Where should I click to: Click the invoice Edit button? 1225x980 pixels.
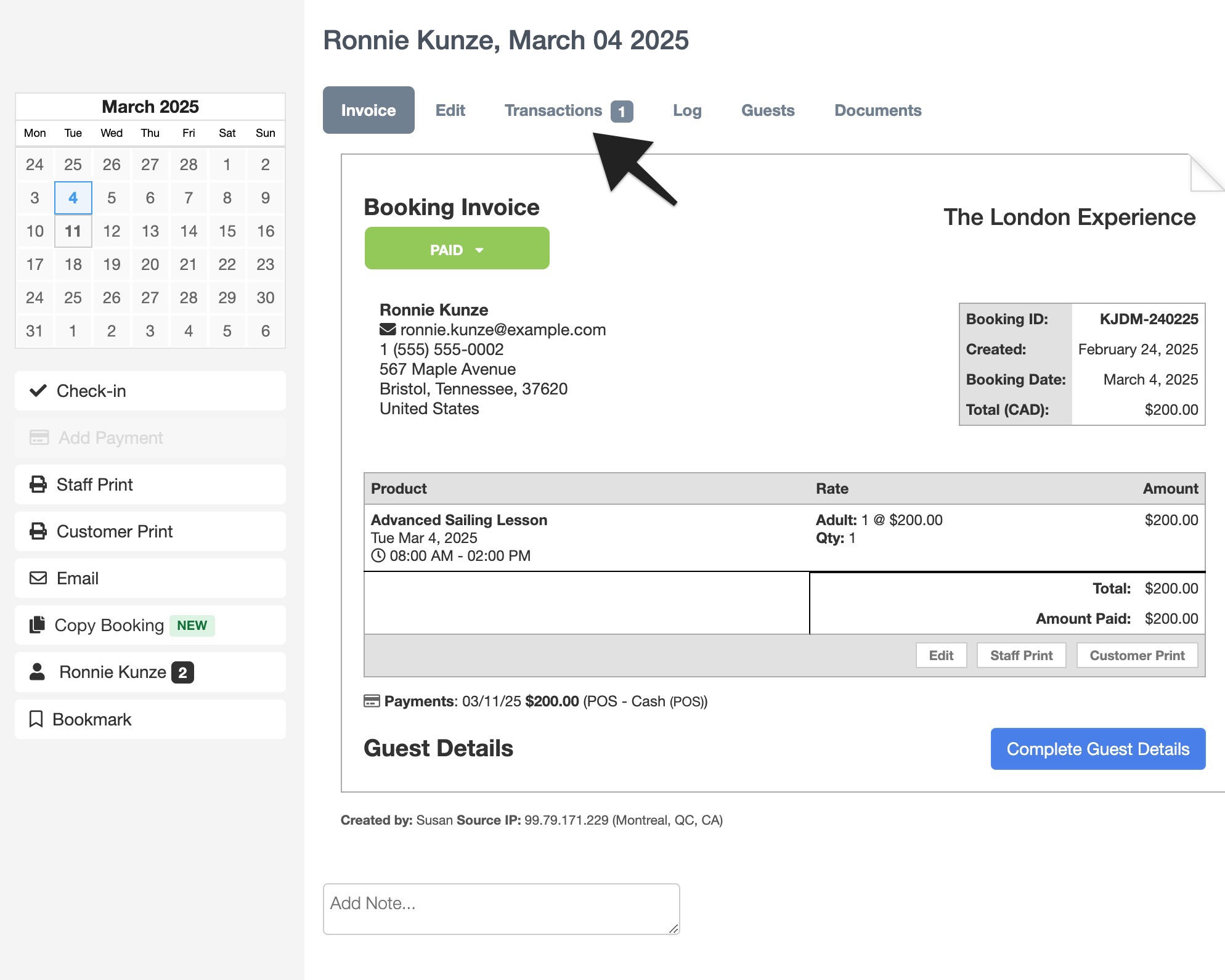pos(941,655)
